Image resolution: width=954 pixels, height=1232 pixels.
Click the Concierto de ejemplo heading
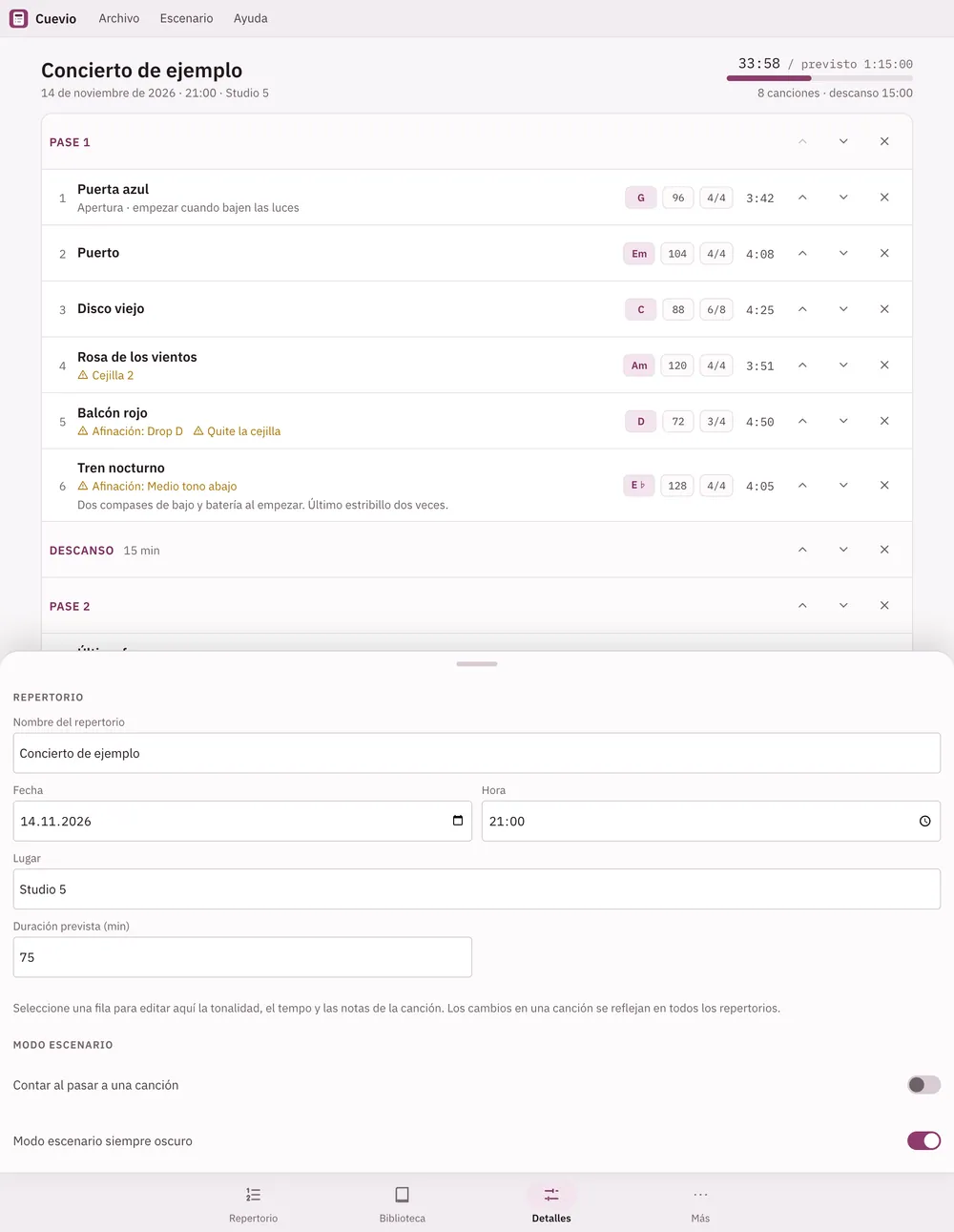[x=141, y=70]
